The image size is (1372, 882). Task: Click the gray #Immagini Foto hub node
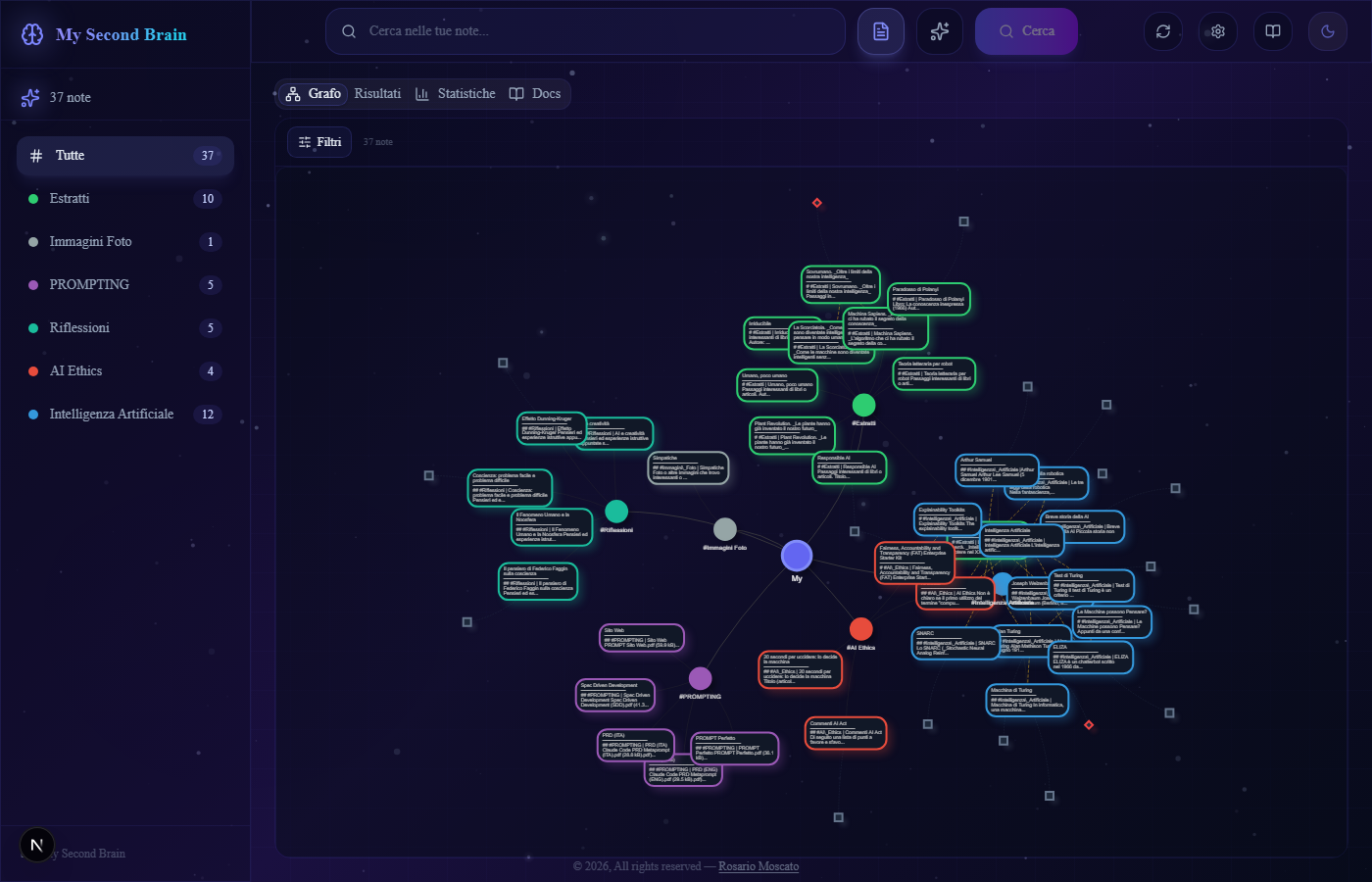click(725, 529)
